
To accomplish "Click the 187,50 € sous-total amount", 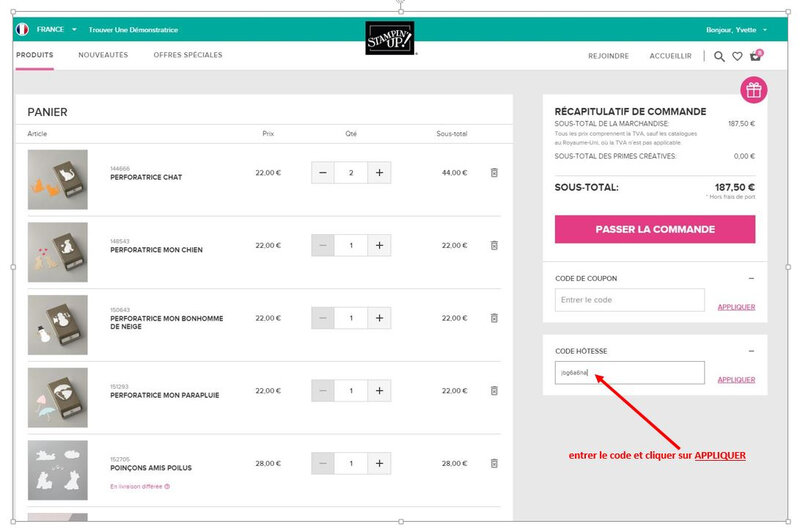I will [735, 187].
